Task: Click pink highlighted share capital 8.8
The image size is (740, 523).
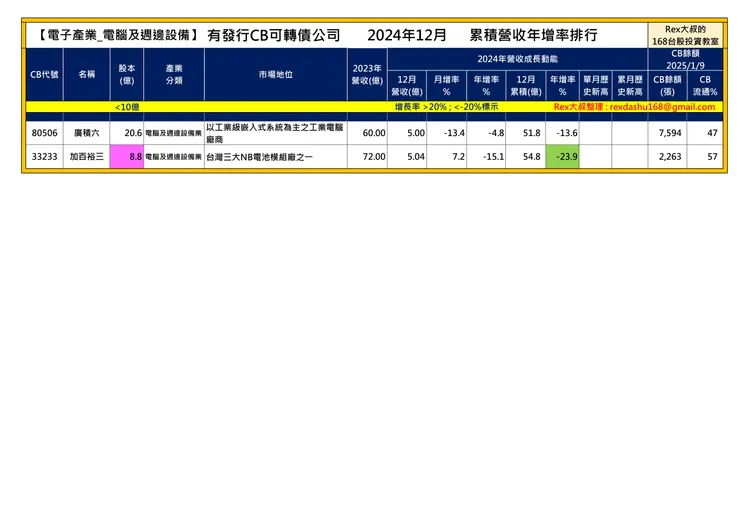Action: tap(126, 157)
